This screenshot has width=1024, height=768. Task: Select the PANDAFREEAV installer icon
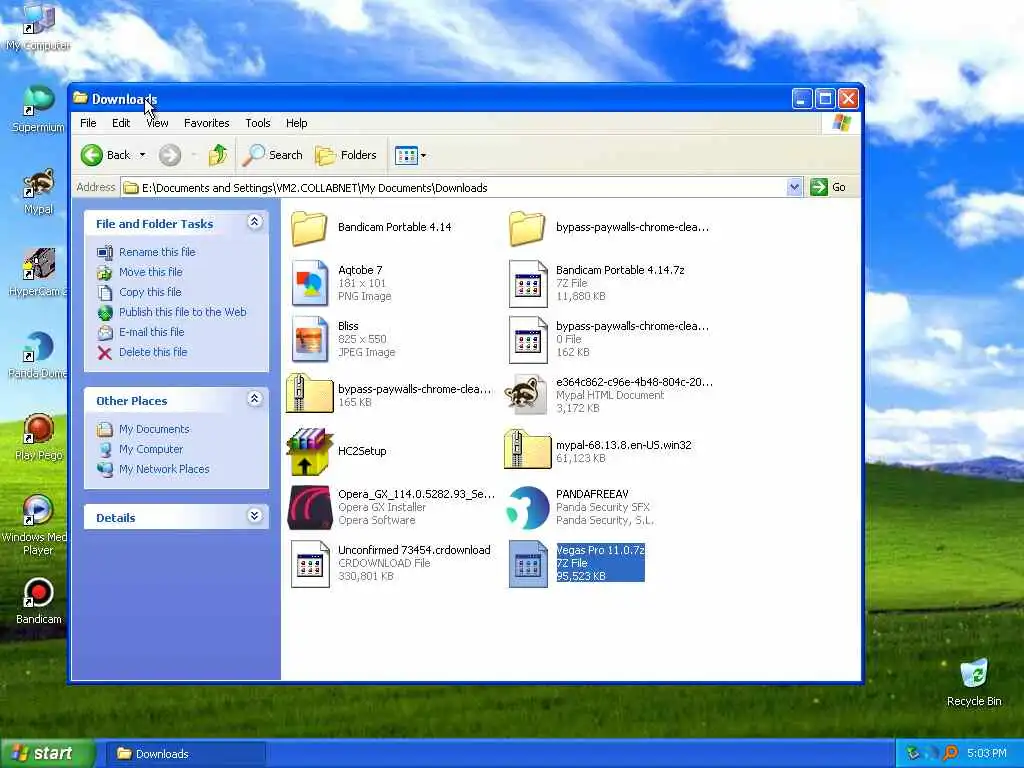pos(527,507)
